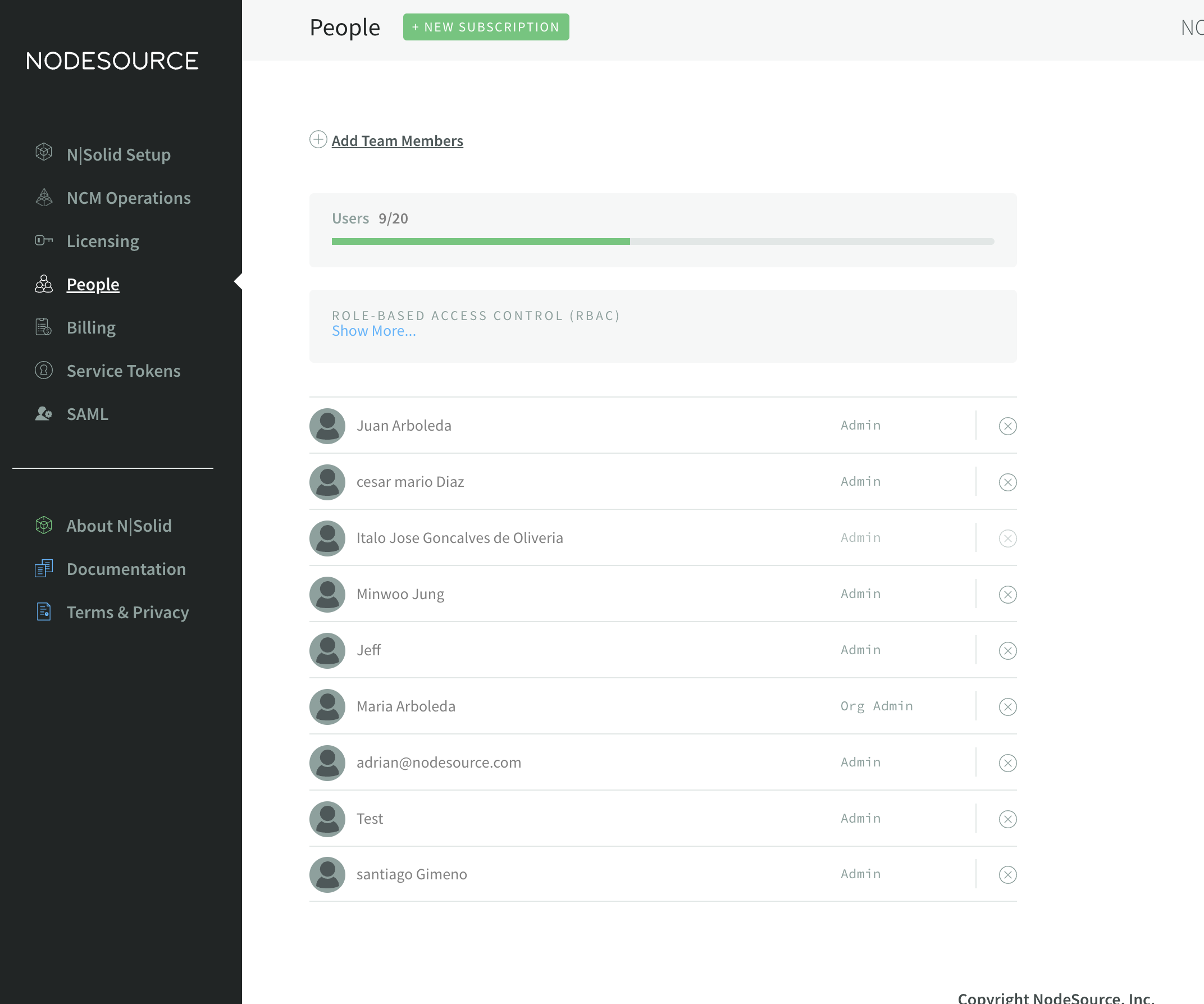The image size is (1204, 1004).
Task: Remove Maria Arboleda with the X icon
Action: 1007,706
